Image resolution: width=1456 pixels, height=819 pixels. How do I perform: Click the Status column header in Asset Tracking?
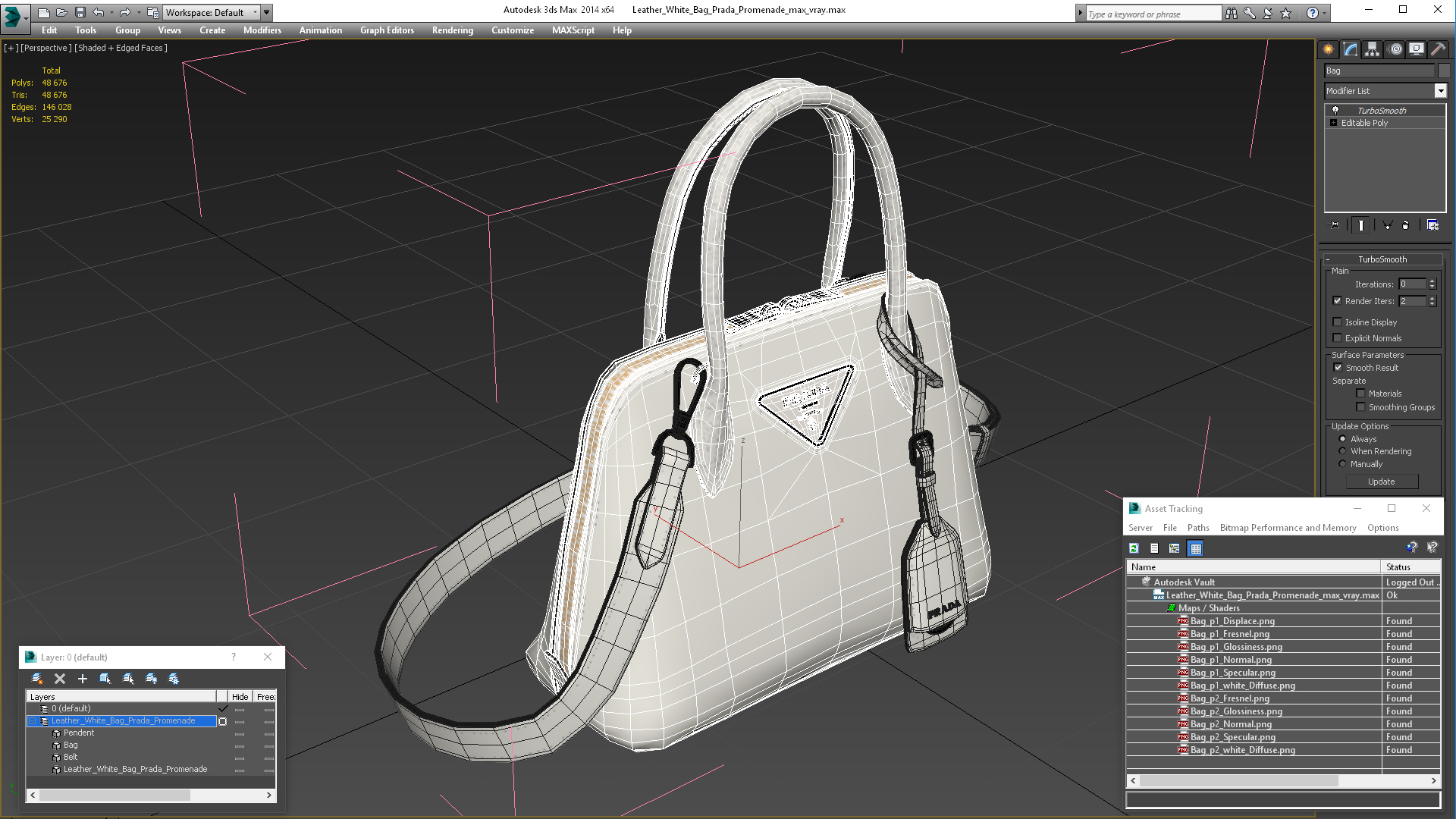1410,567
